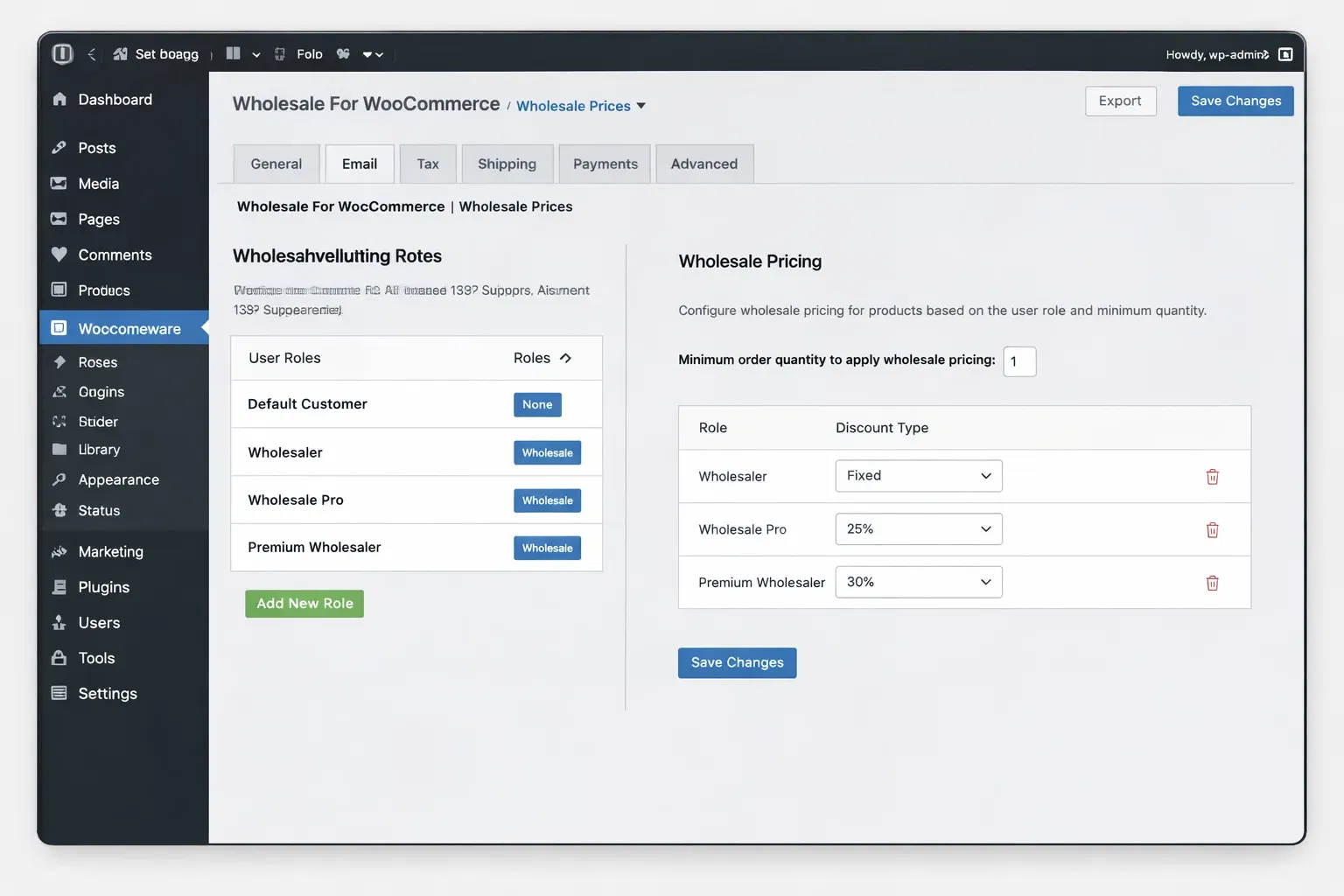Click the Comments icon in sidebar
Screen dimensions: 1344x896
pyautogui.click(x=59, y=255)
